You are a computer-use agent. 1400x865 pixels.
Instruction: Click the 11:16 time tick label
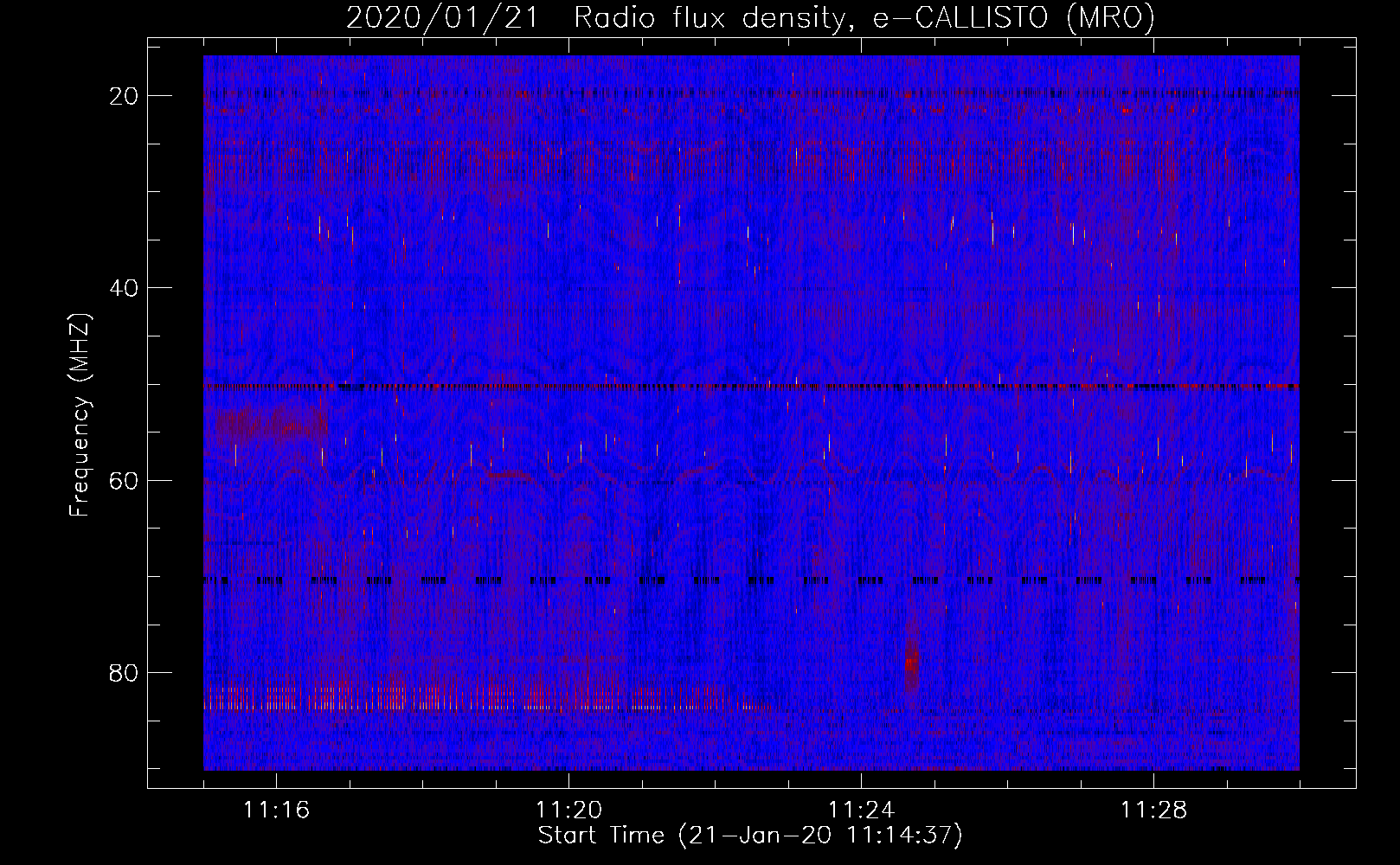tap(276, 811)
